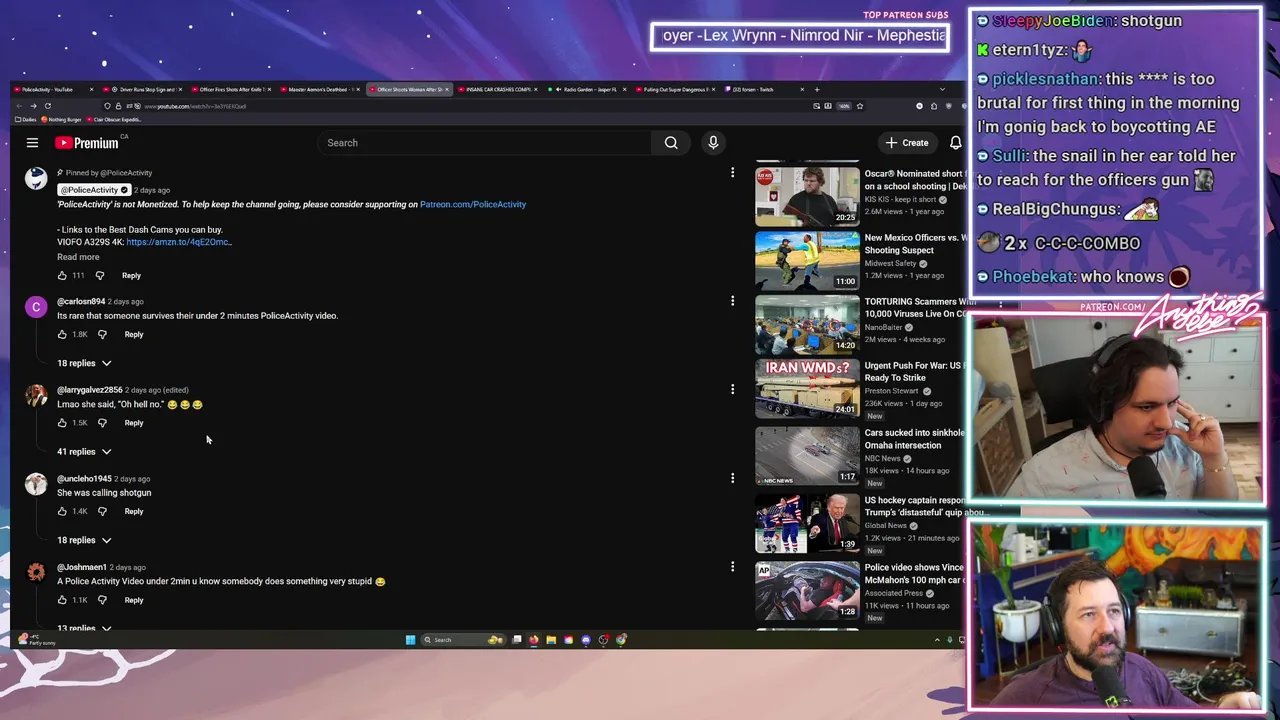Expand 18 replies under @uncleho1945 comment
The height and width of the screenshot is (720, 1280).
[84, 540]
